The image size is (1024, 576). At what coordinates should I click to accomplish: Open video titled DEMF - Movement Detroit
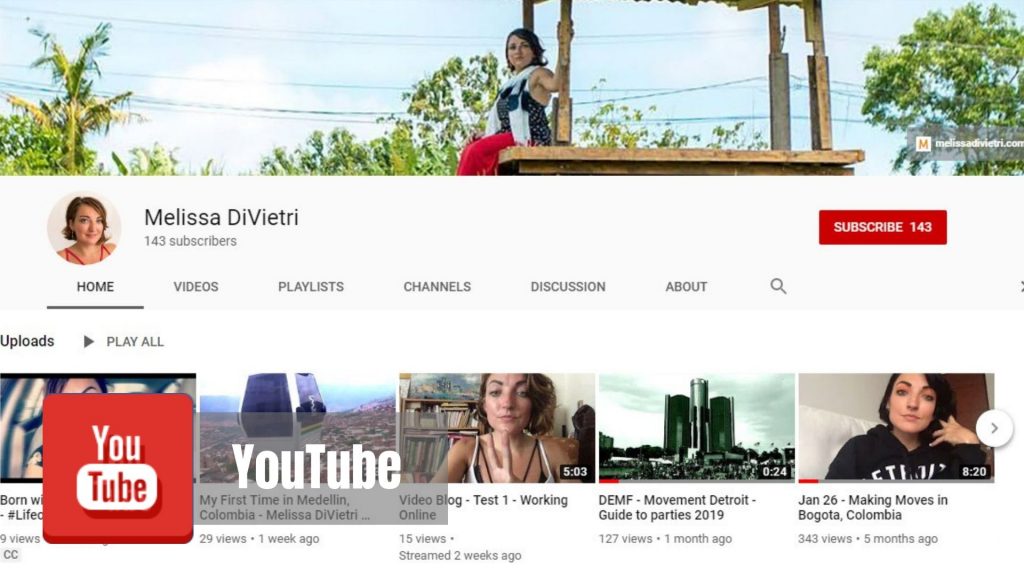[677, 507]
